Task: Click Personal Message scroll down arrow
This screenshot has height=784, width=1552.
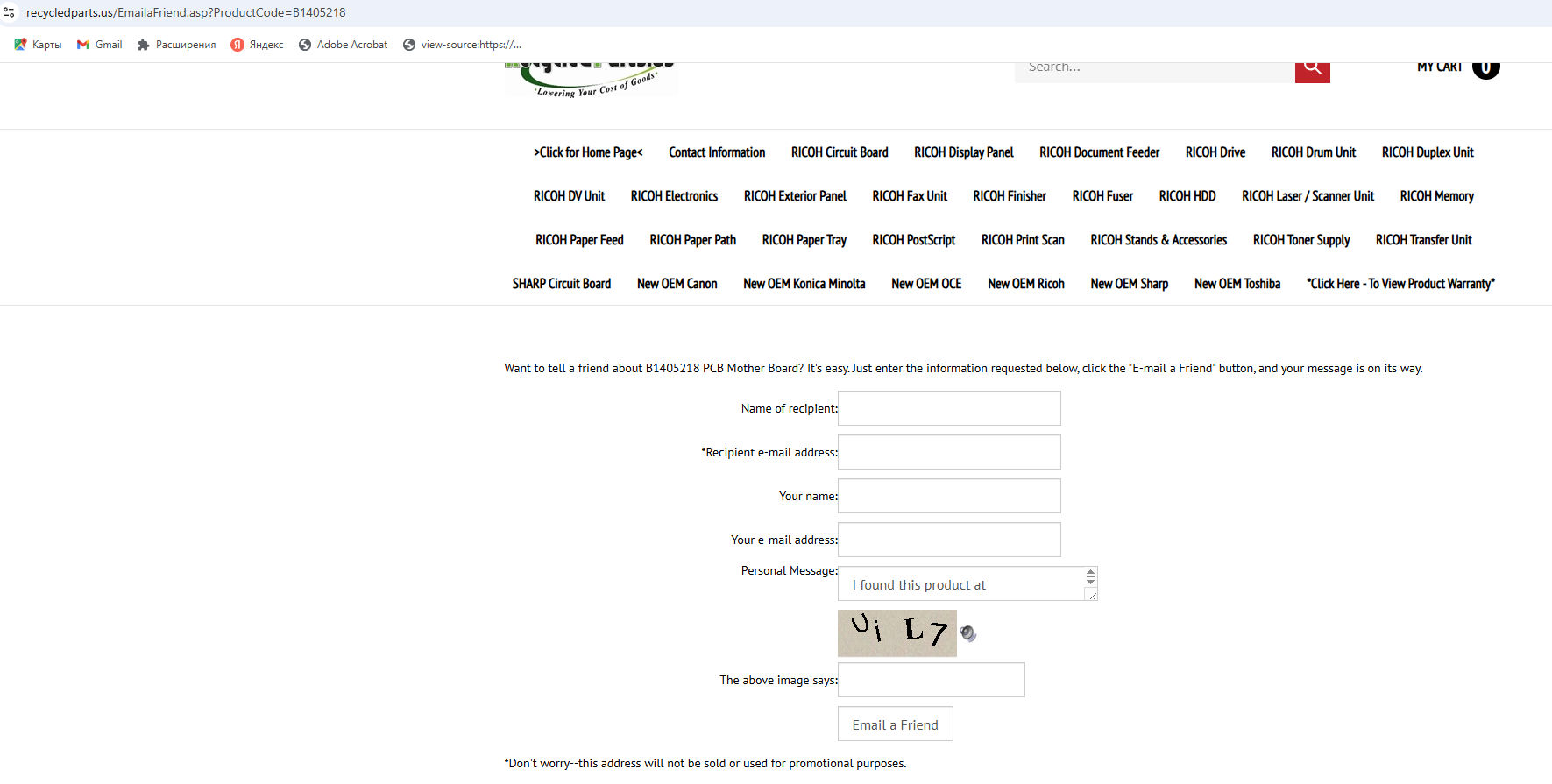Action: (1090, 582)
